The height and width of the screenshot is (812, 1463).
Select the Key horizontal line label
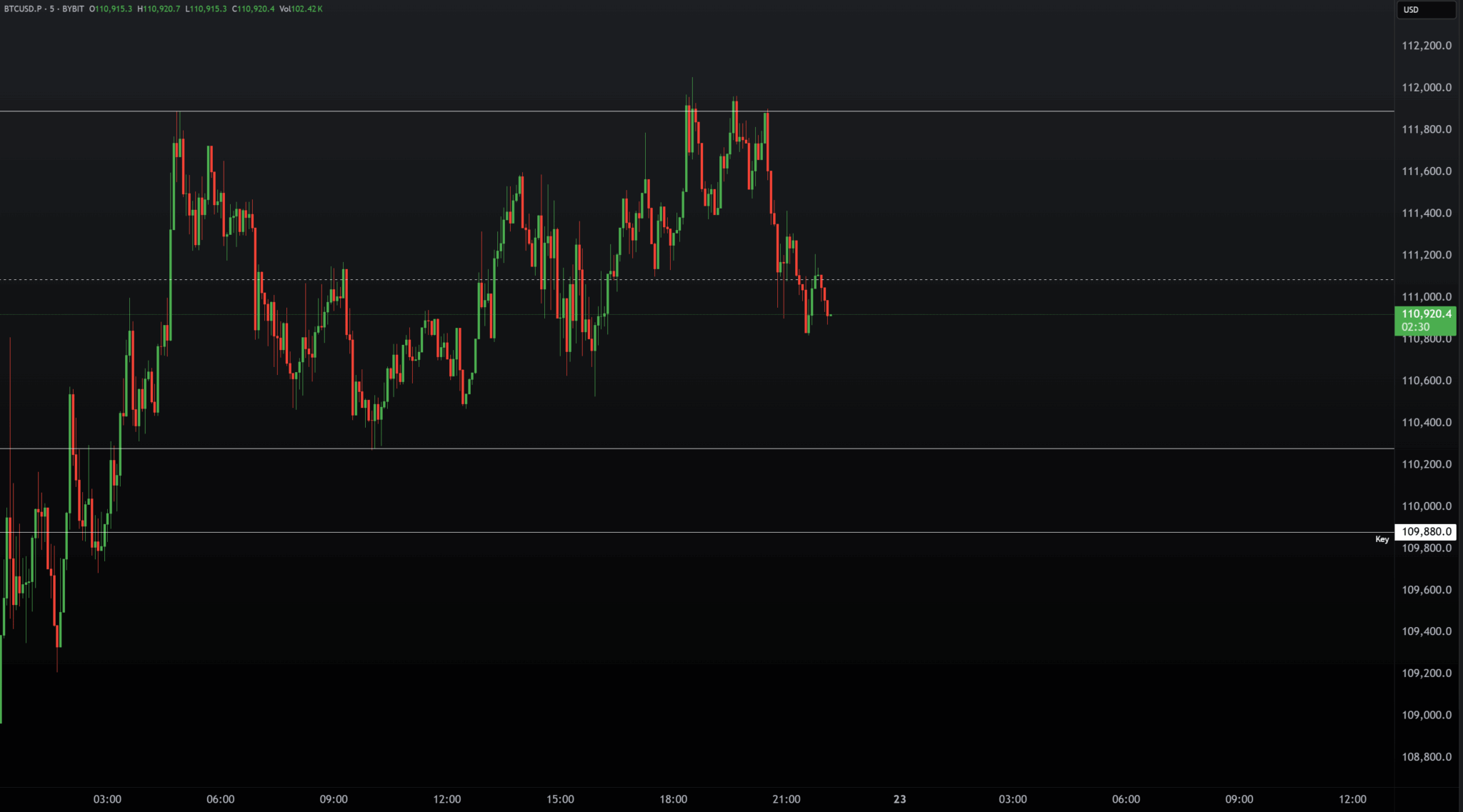(x=1382, y=539)
